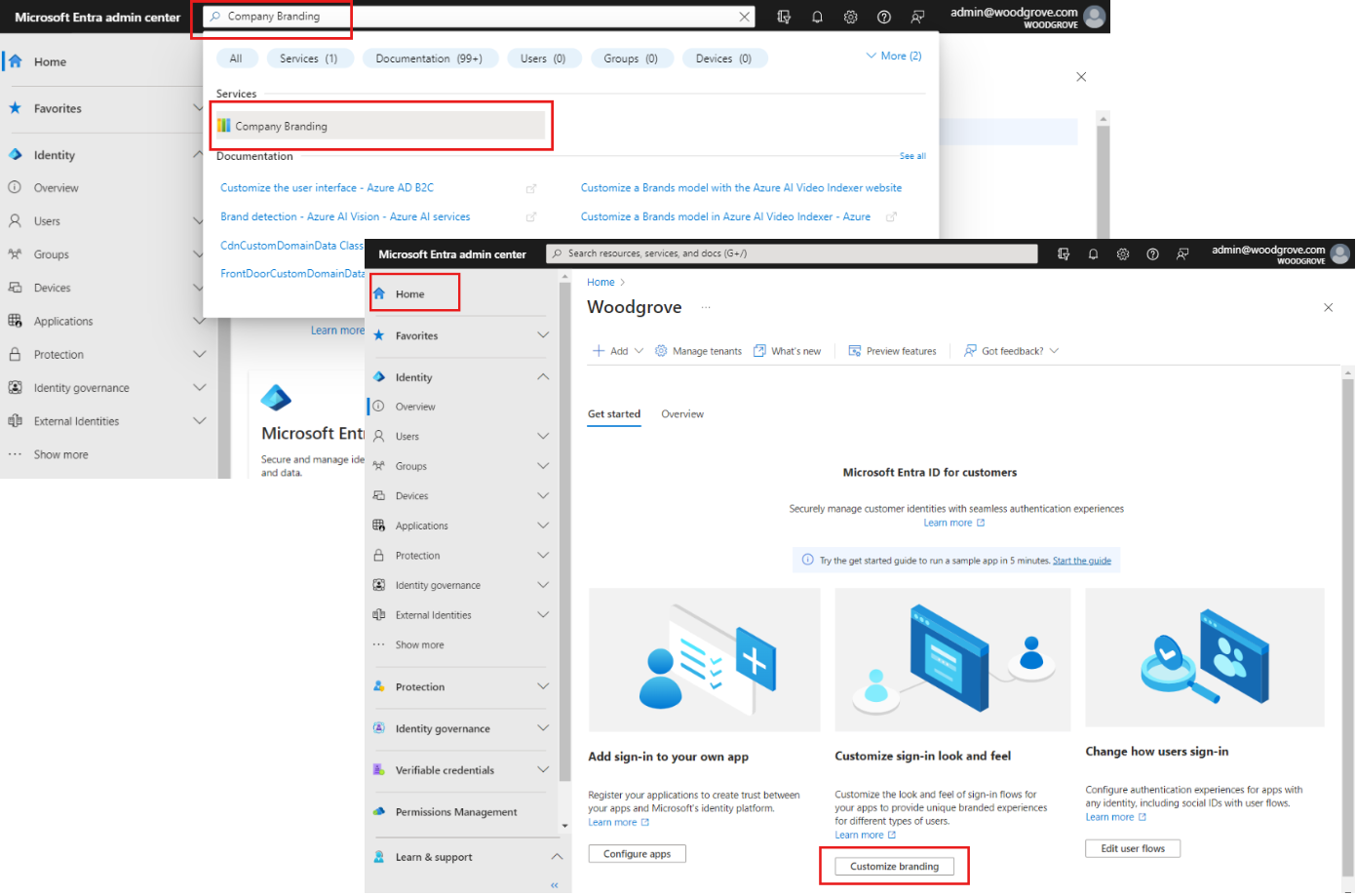Select Users (0) search filter
Viewport: 1356px width, 896px height.
pyautogui.click(x=543, y=58)
